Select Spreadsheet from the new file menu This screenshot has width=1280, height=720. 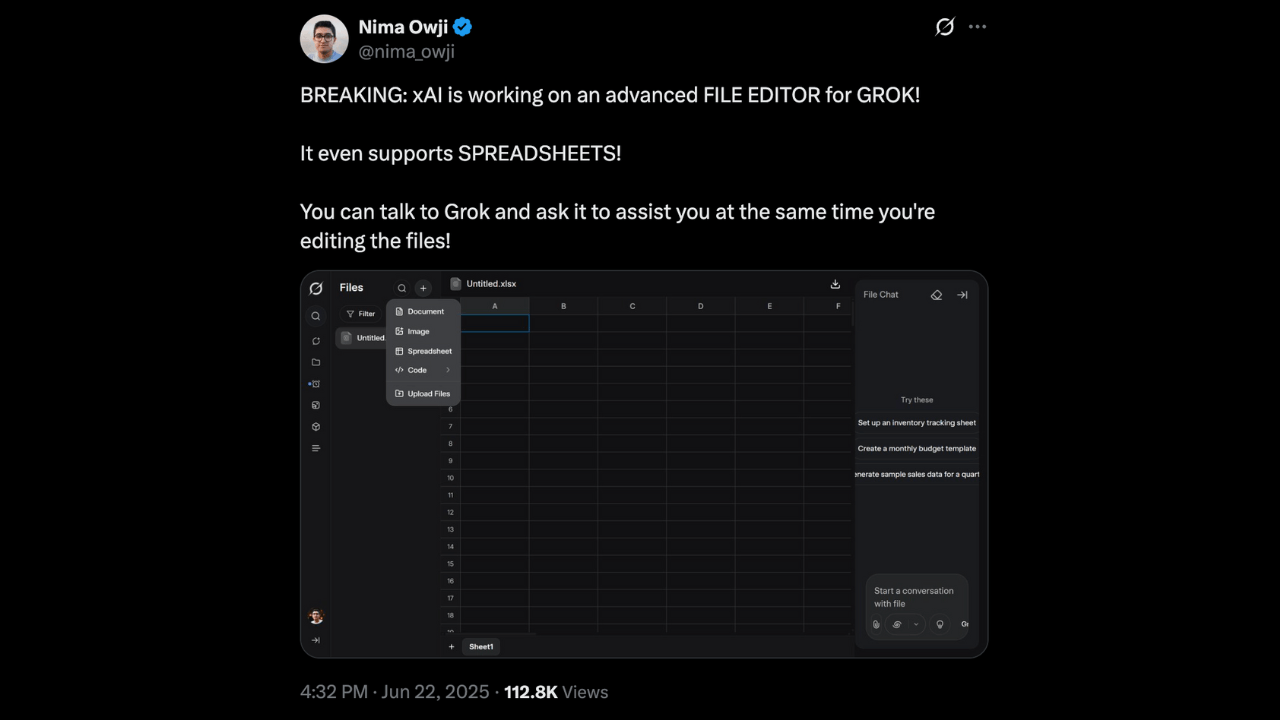pyautogui.click(x=429, y=351)
